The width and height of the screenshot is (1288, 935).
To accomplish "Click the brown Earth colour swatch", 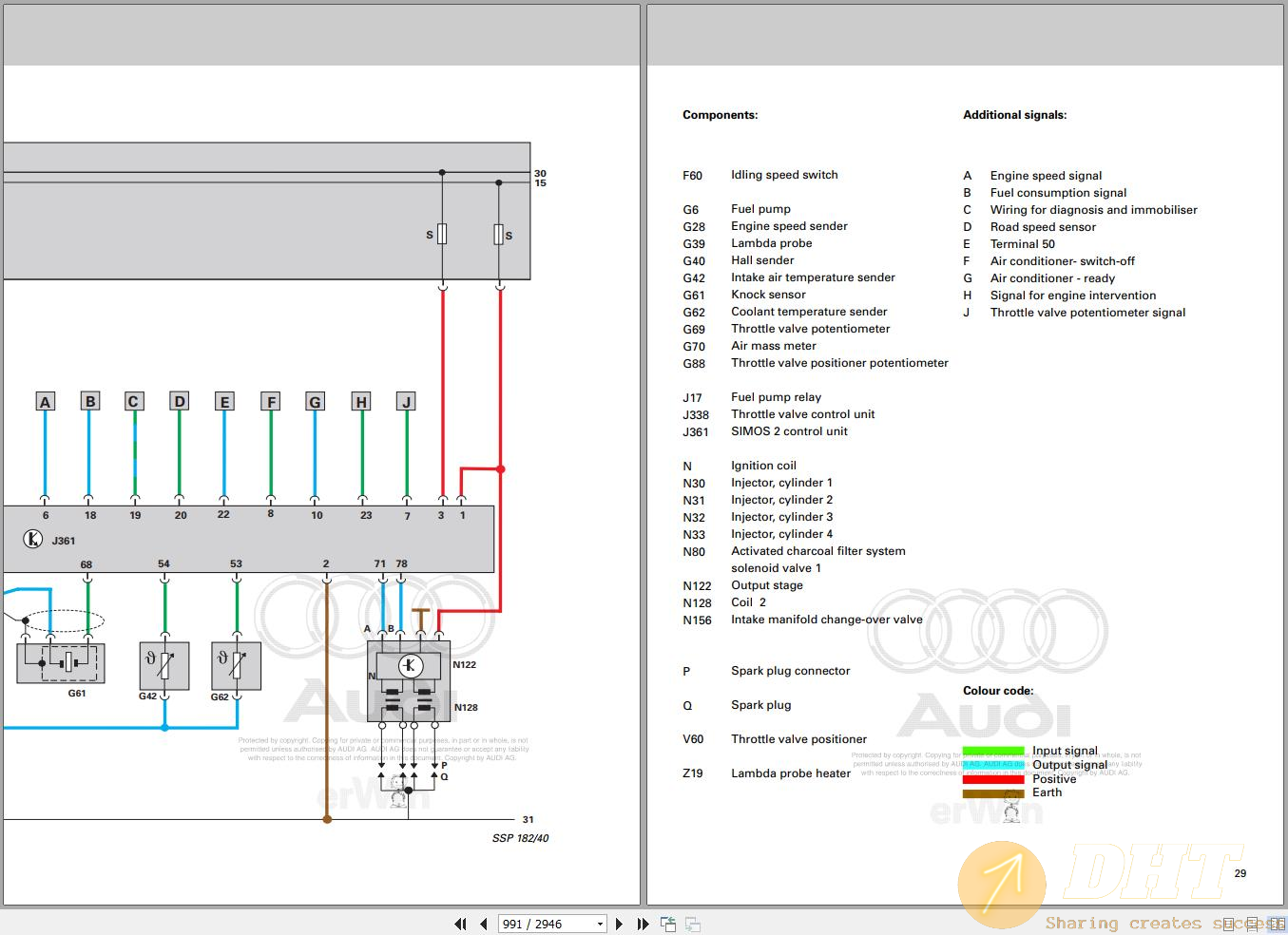I will (993, 793).
